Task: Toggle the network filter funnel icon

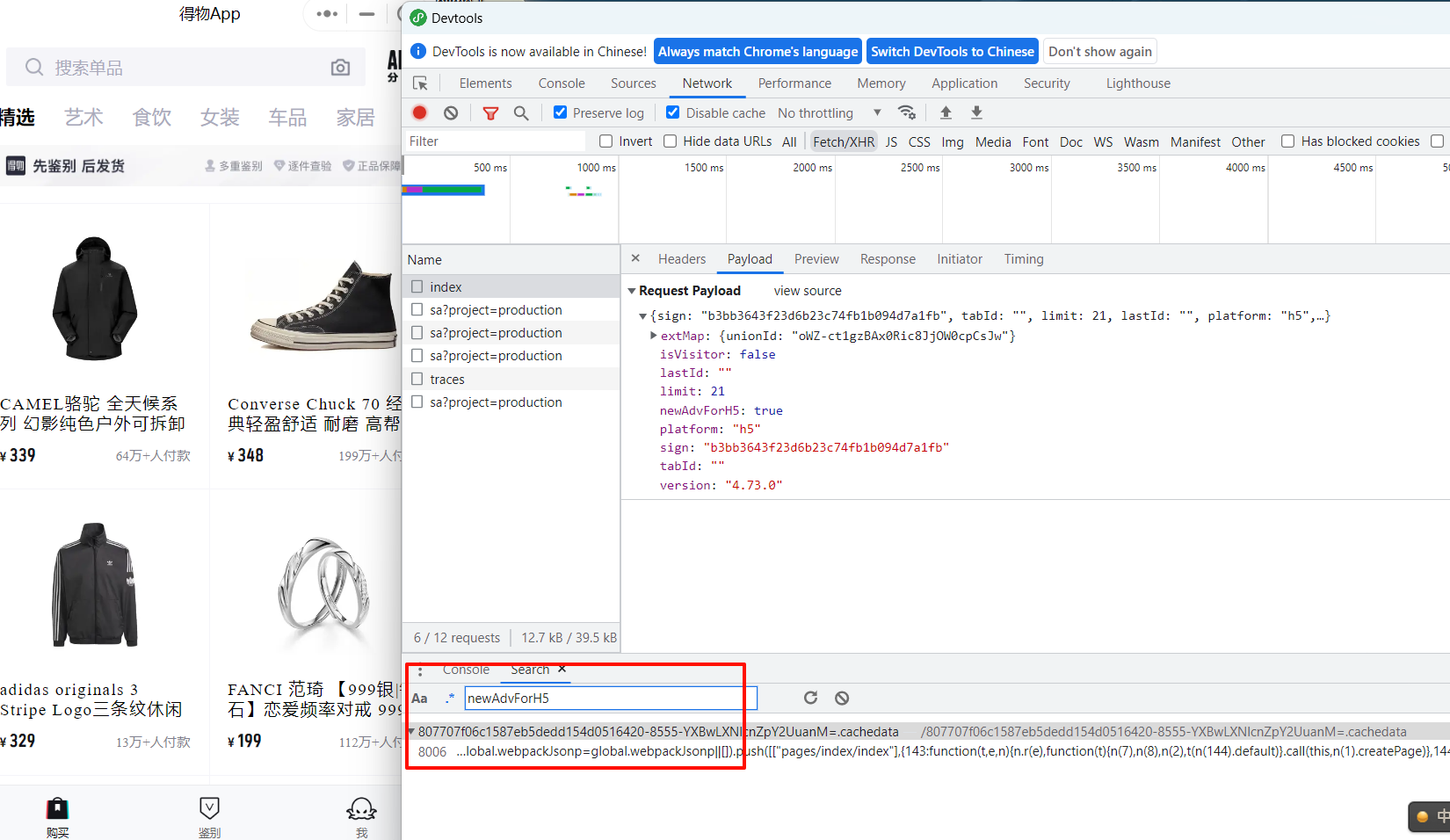Action: (490, 112)
